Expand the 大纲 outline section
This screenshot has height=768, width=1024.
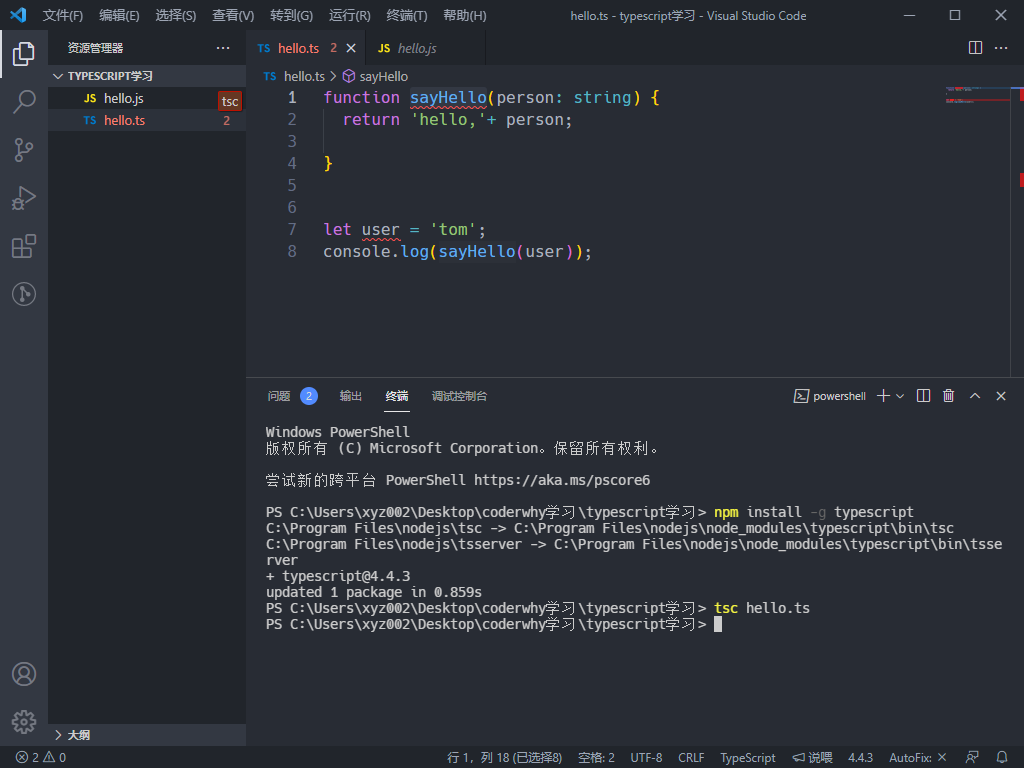coord(147,735)
